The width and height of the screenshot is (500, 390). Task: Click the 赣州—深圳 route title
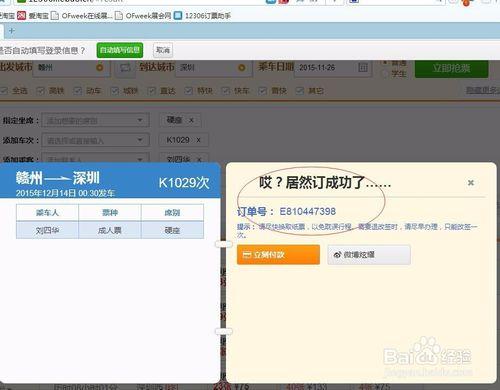pyautogui.click(x=58, y=178)
